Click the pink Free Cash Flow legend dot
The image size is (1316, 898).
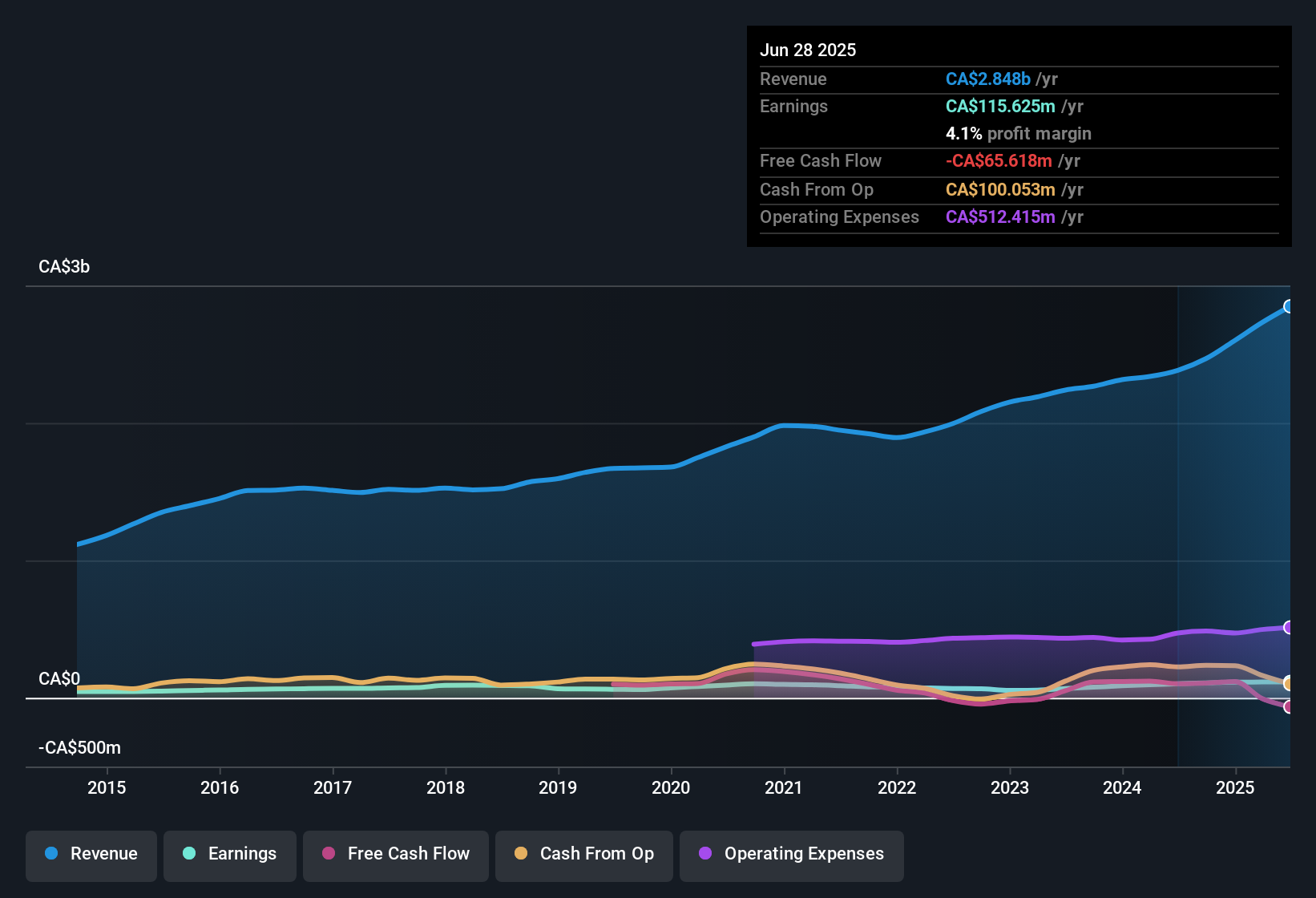pos(328,855)
